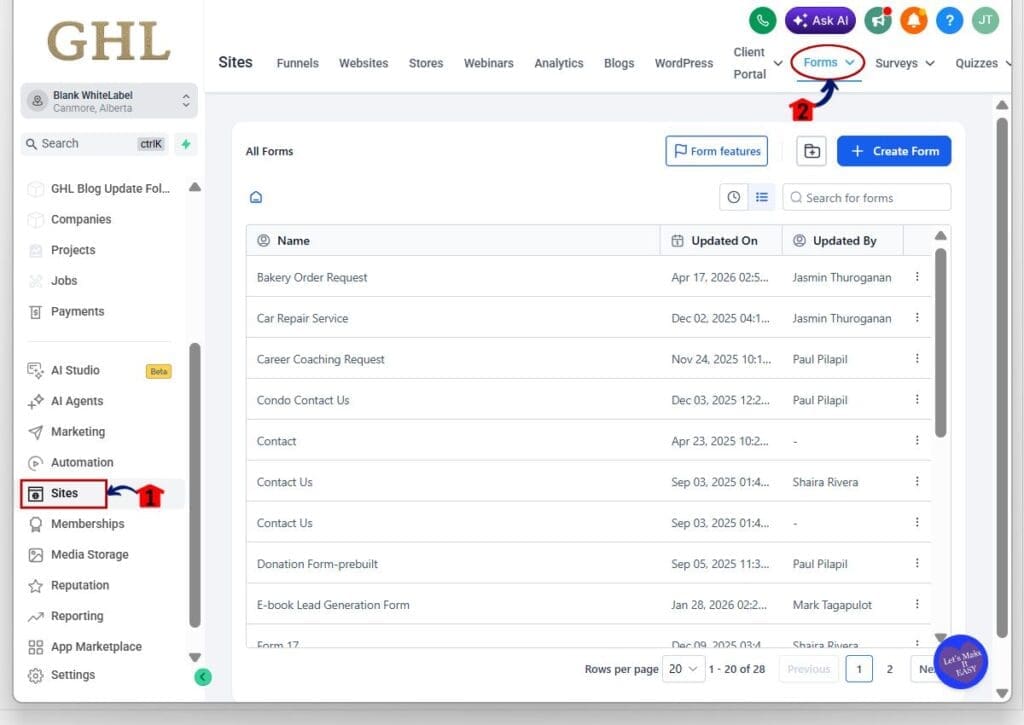Open the JT user avatar menu
Viewport: 1024px width, 725px height.
tap(985, 20)
